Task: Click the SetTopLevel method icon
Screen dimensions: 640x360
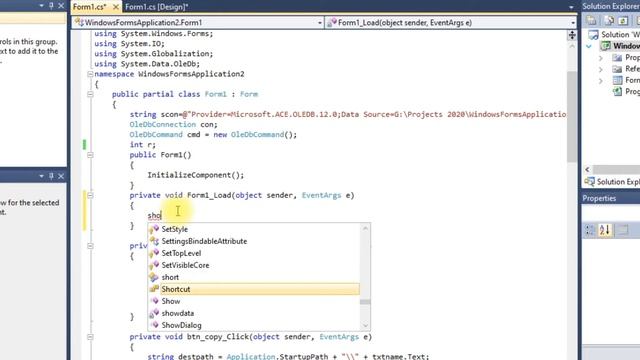Action: [x=154, y=253]
